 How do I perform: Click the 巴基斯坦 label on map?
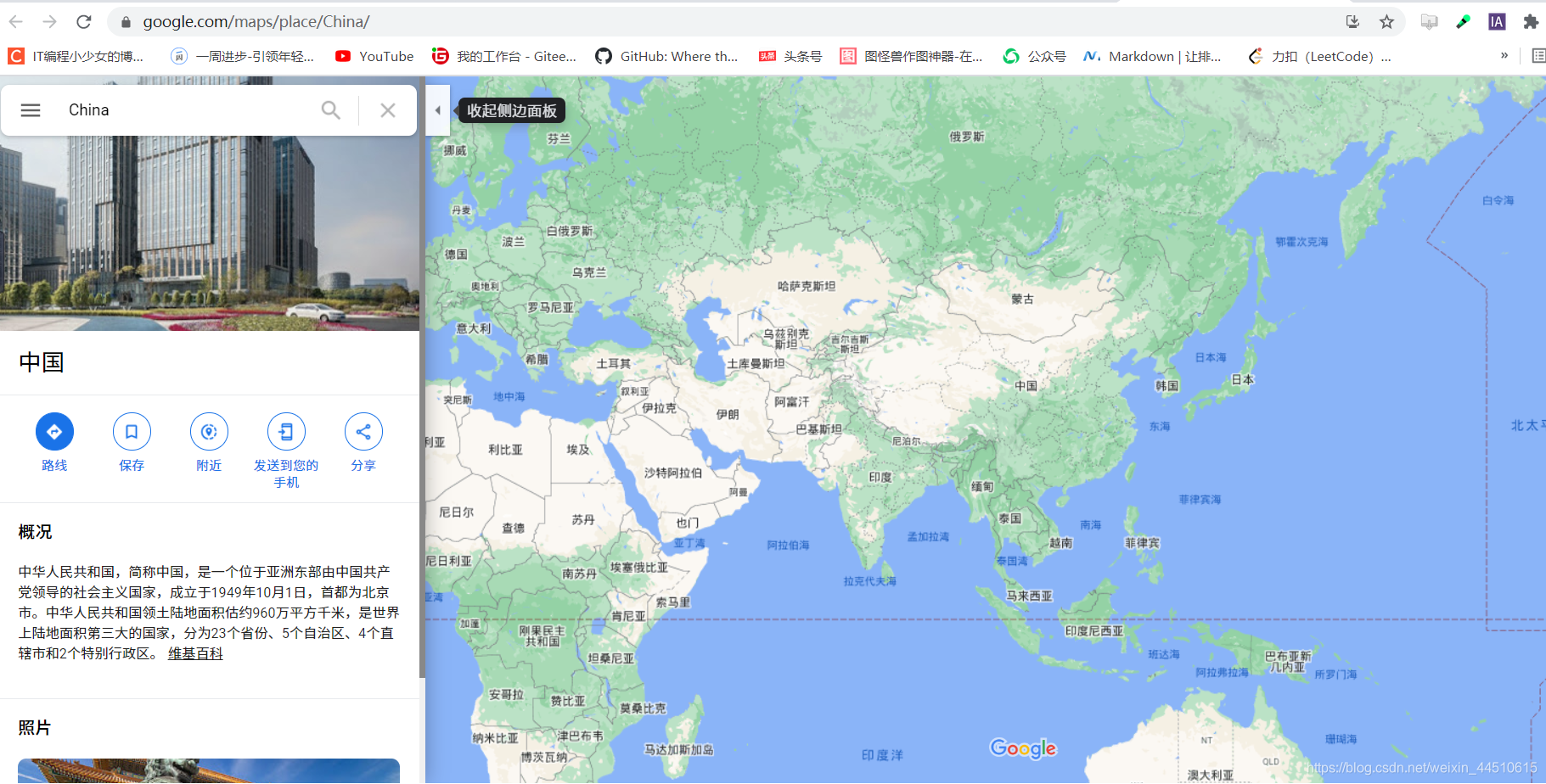[x=819, y=430]
